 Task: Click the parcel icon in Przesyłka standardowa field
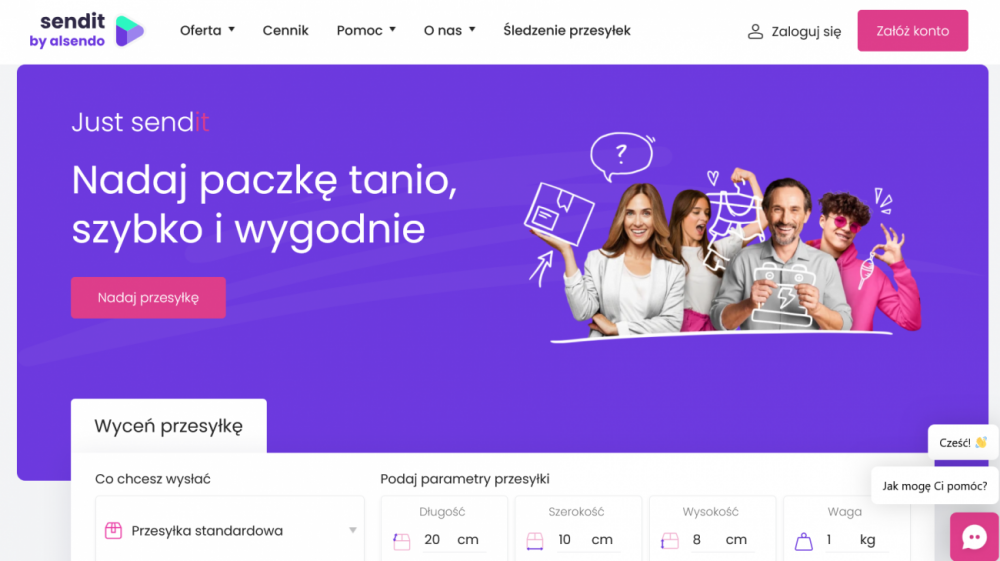click(113, 530)
